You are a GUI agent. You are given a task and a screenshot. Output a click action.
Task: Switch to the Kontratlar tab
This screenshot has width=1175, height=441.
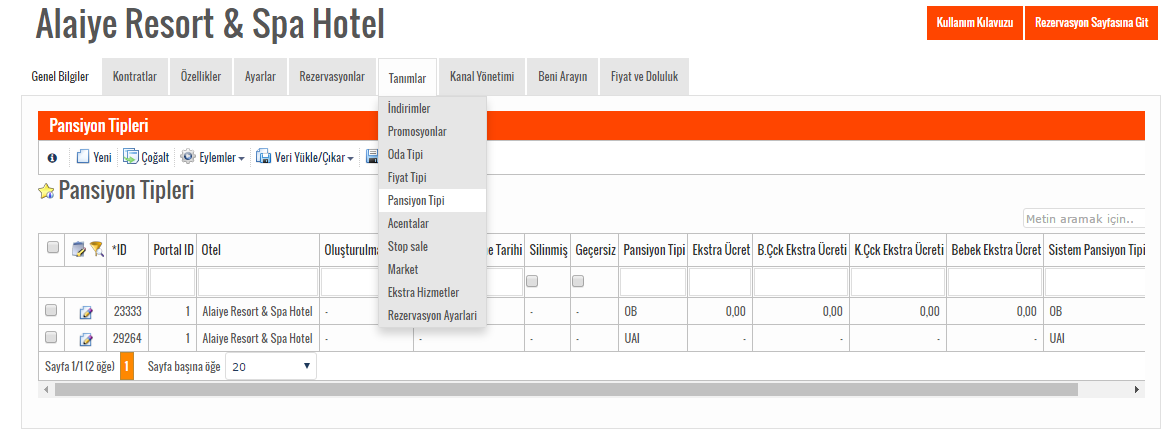(x=135, y=76)
